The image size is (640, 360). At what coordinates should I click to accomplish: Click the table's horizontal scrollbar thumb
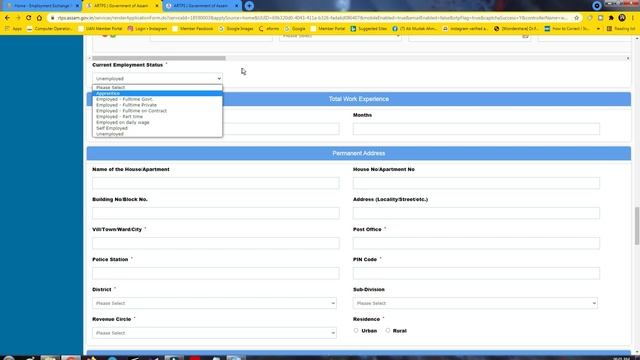click(159, 58)
